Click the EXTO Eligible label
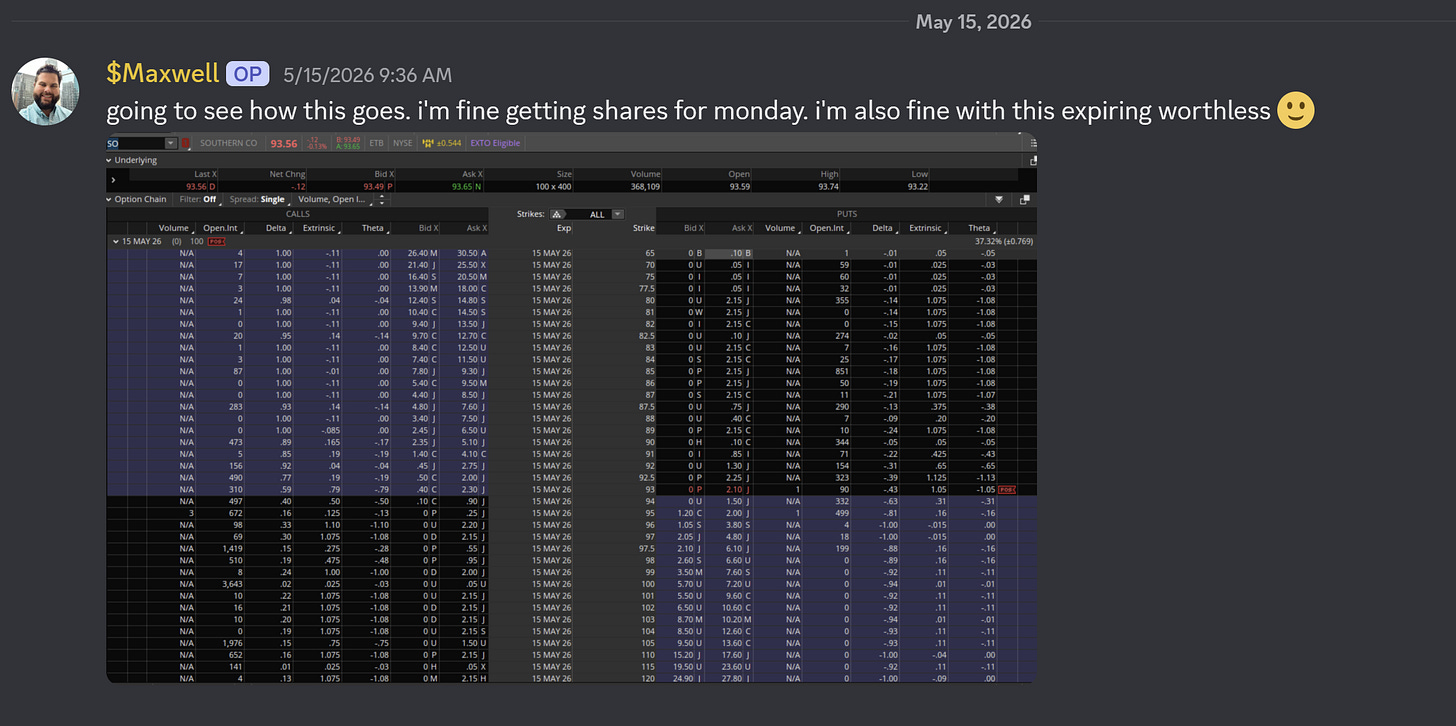Image resolution: width=1456 pixels, height=726 pixels. tap(495, 143)
